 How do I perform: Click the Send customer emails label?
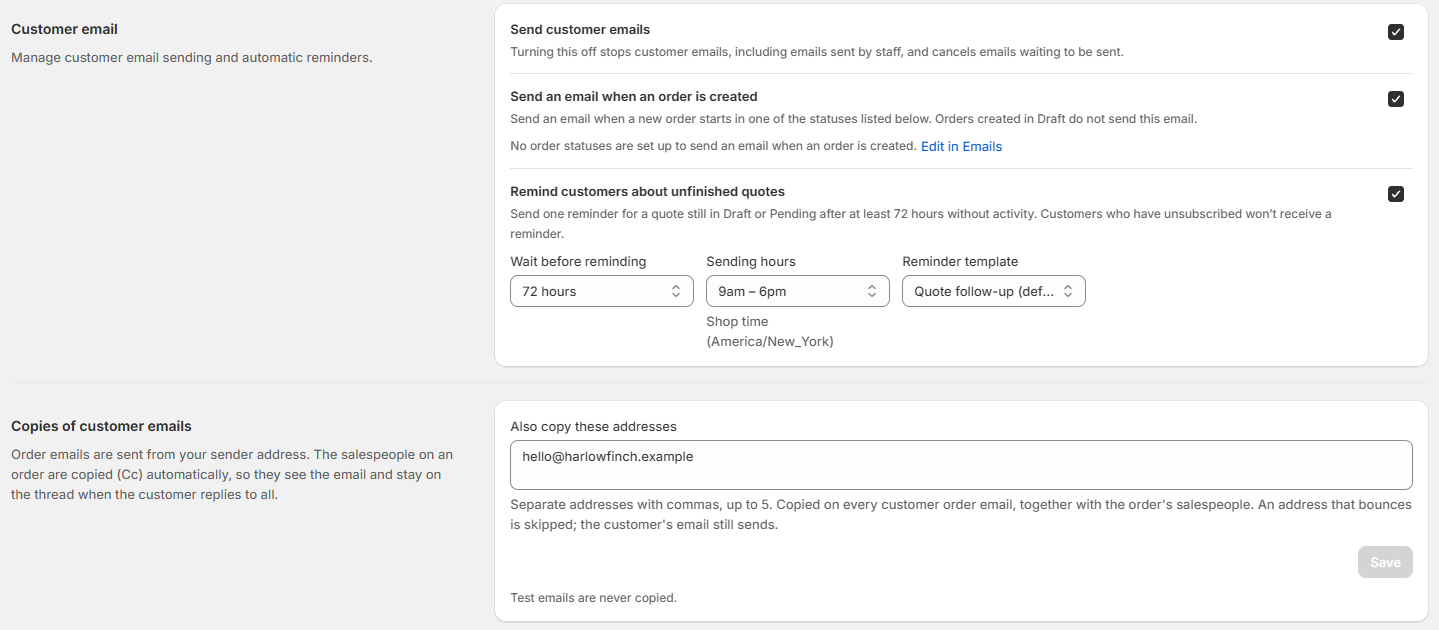tap(580, 30)
